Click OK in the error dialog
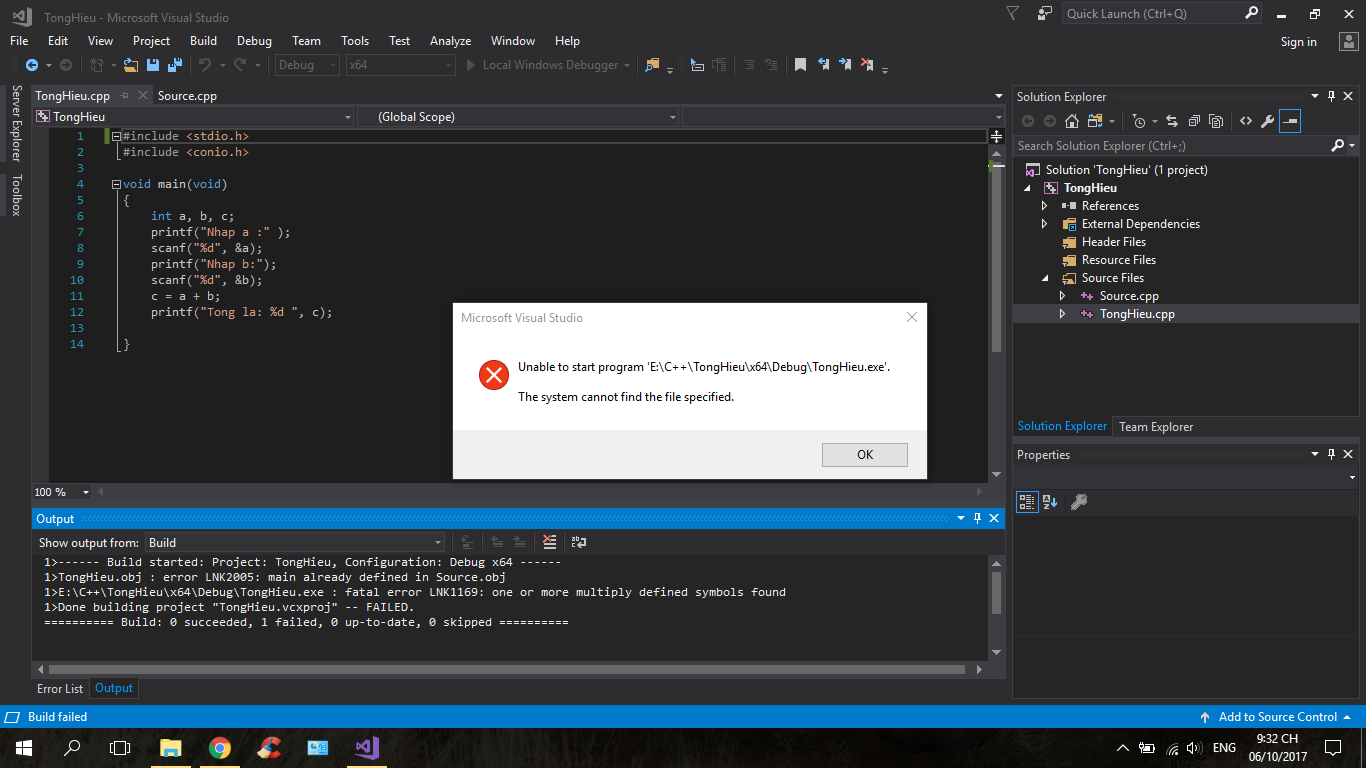 point(864,455)
